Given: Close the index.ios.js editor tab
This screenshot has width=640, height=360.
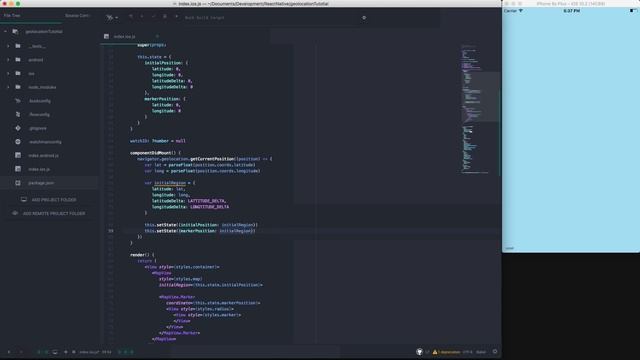Looking at the screenshot, I should coord(157,36).
